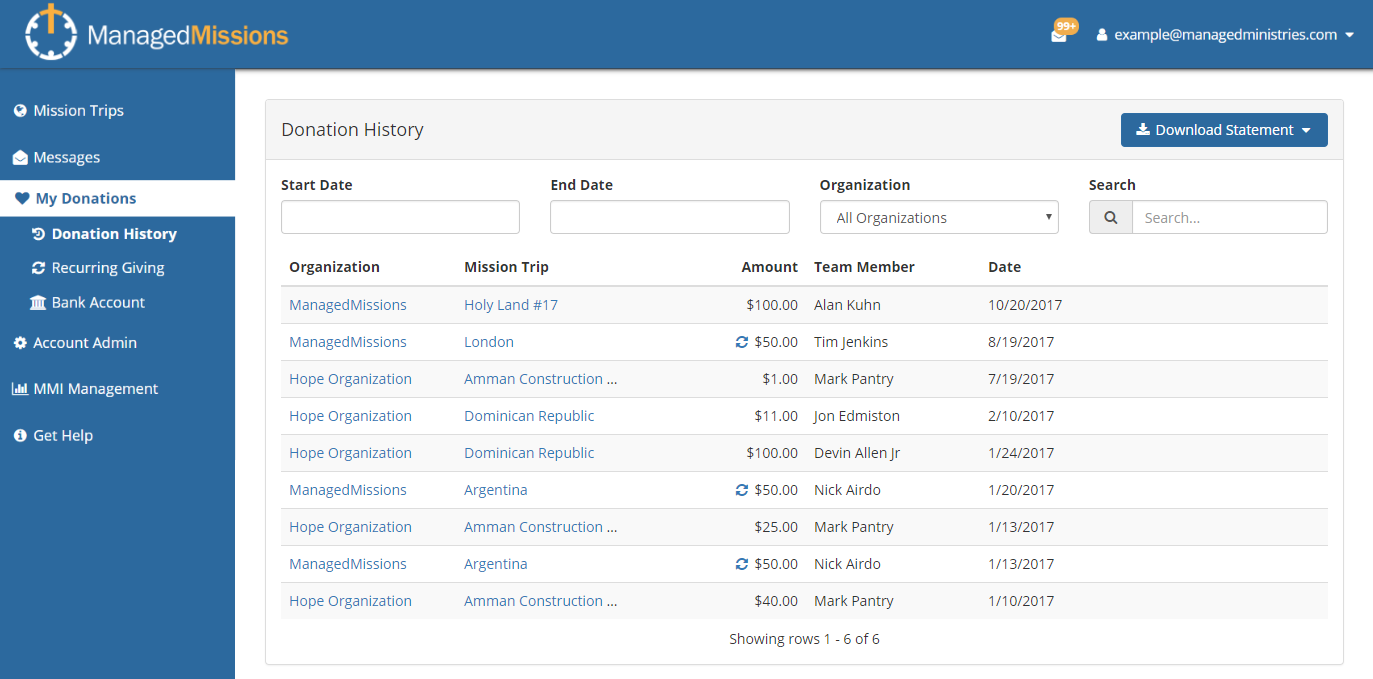This screenshot has width=1373, height=679.
Task: Focus the Start Date field
Action: (x=400, y=217)
